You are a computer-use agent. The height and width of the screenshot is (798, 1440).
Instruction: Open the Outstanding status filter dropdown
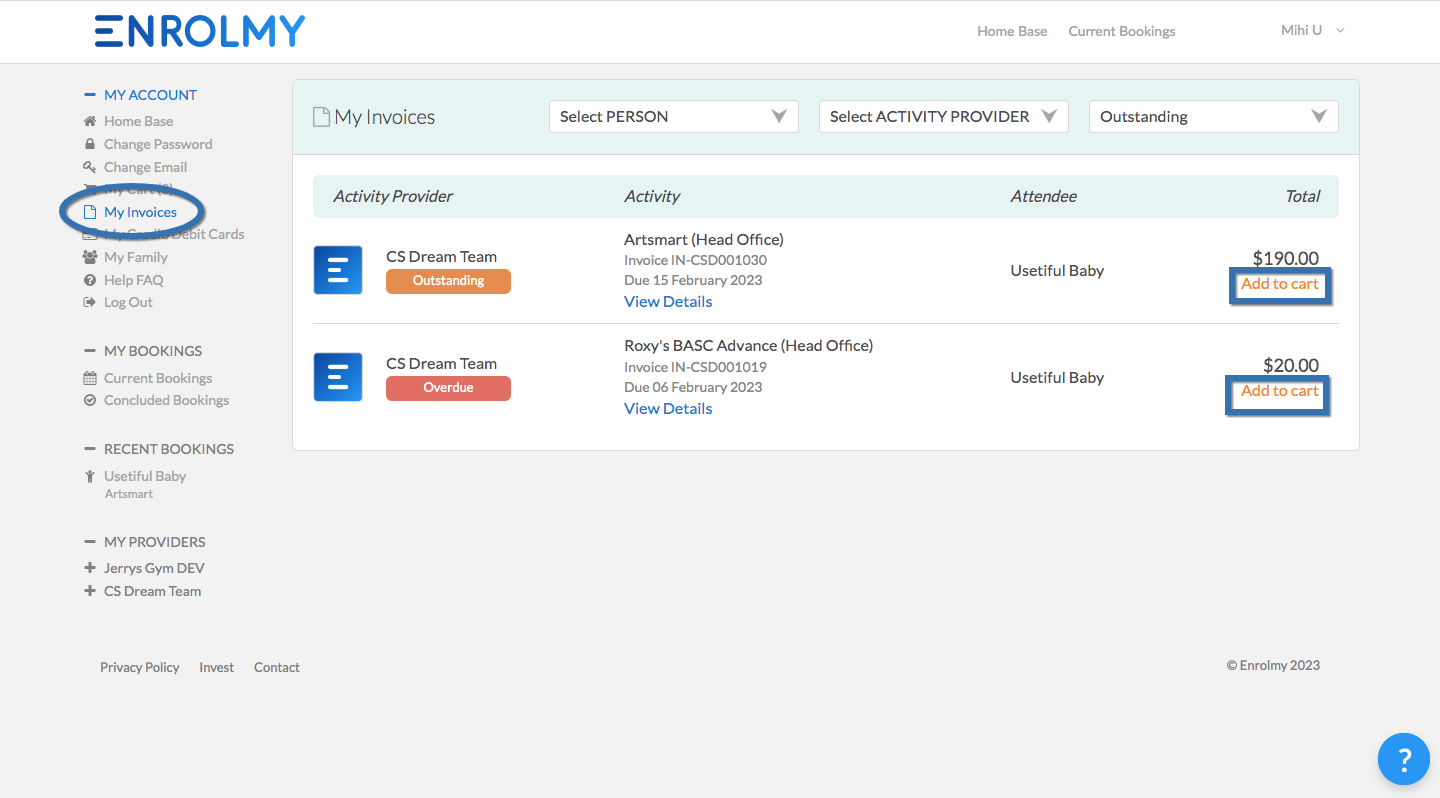[1214, 116]
